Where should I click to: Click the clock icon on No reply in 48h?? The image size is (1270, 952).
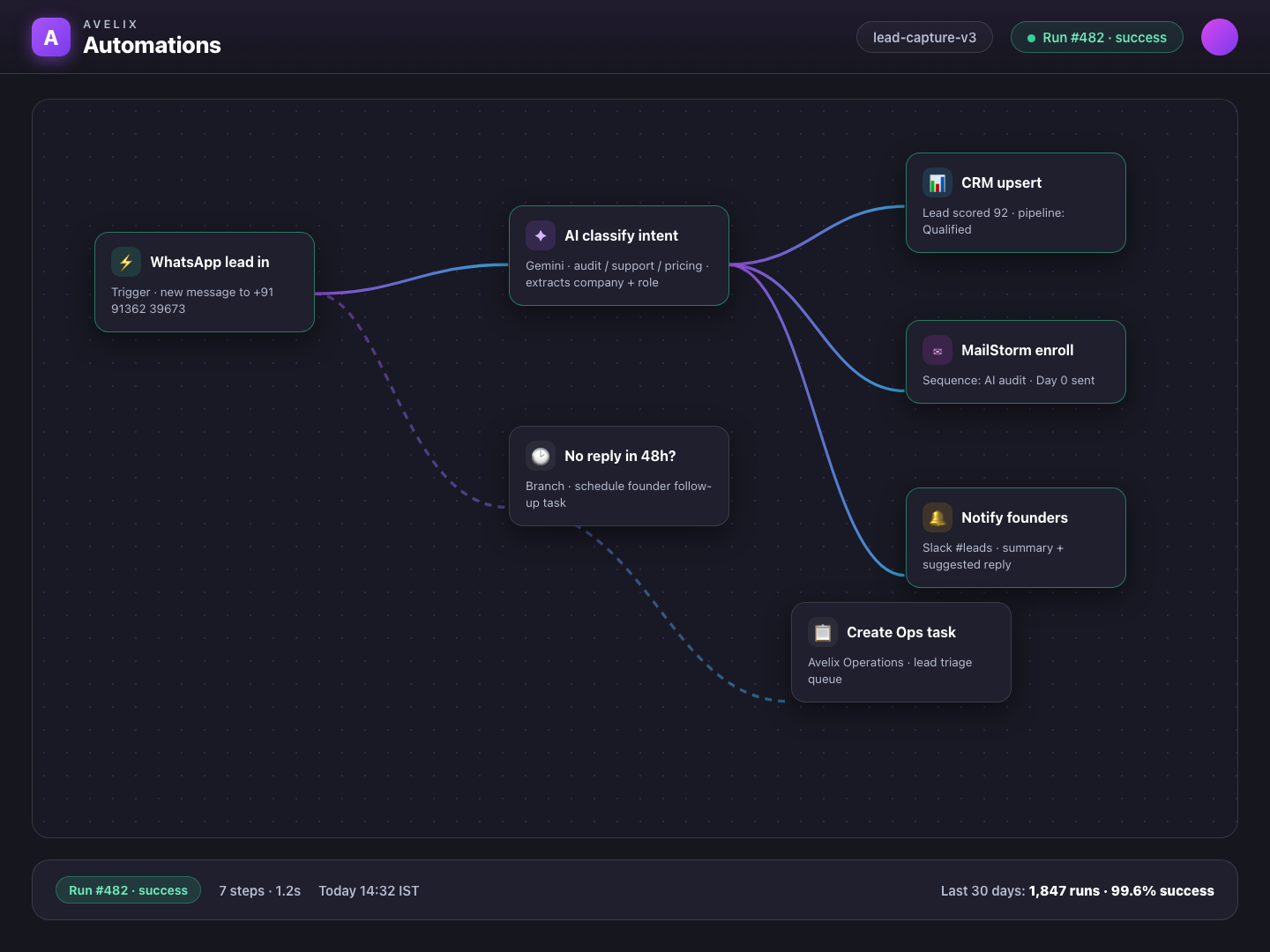point(541,456)
